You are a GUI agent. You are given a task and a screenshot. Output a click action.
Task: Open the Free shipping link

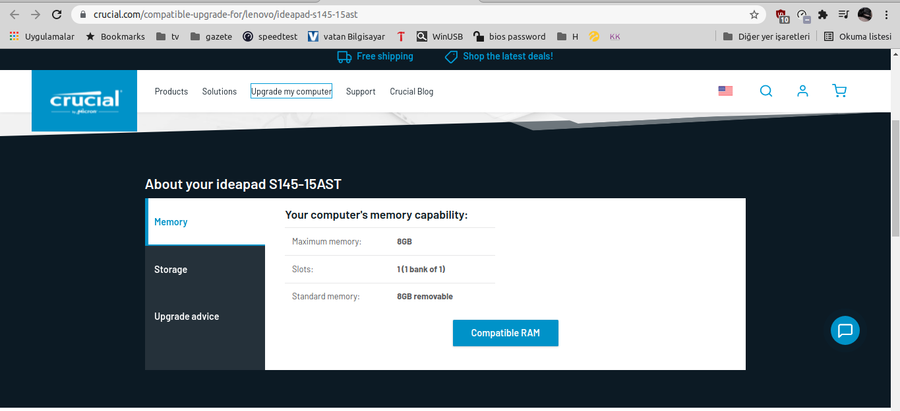(385, 56)
